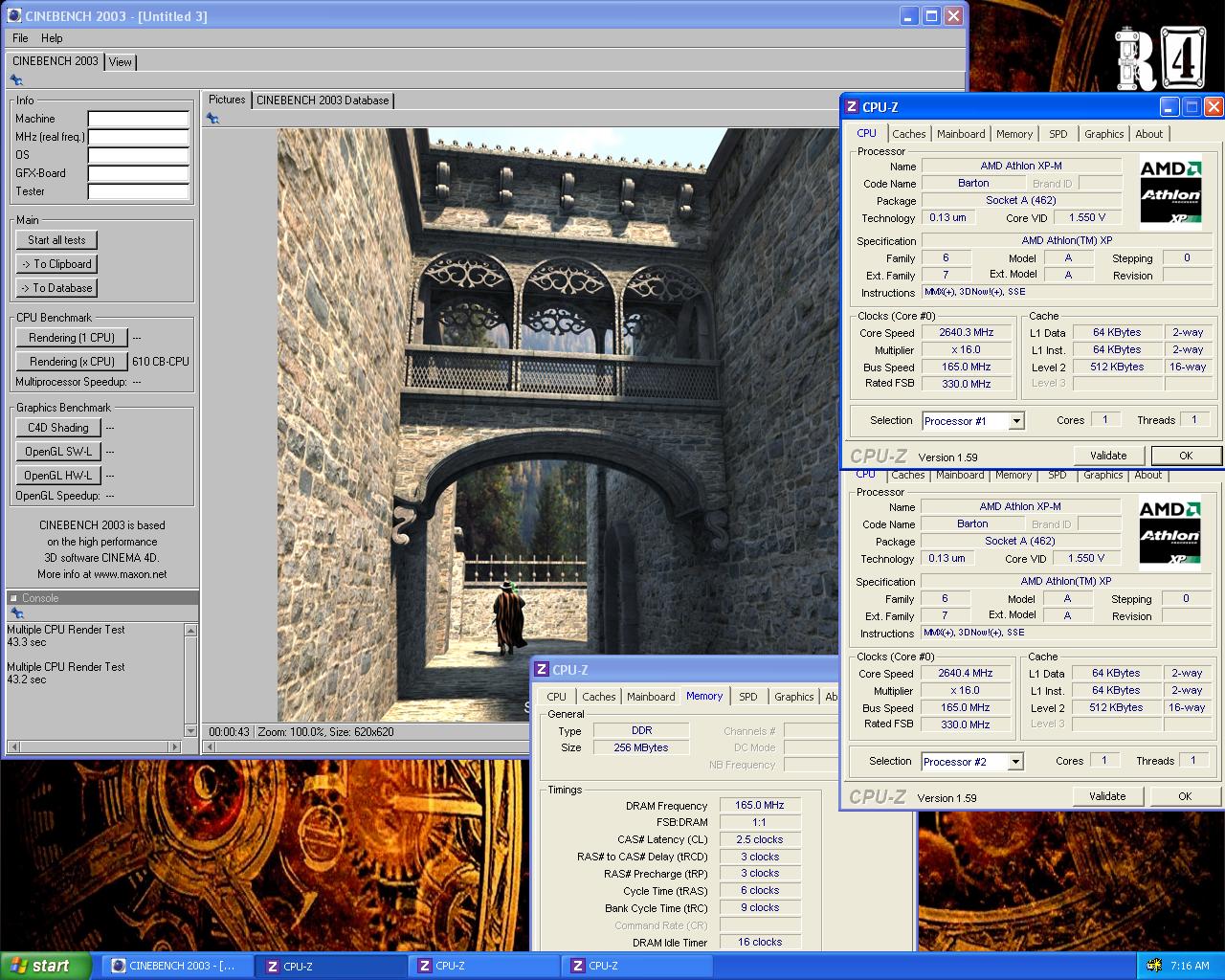Click the Z icon in the CPU-Z Memory window title

(542, 670)
